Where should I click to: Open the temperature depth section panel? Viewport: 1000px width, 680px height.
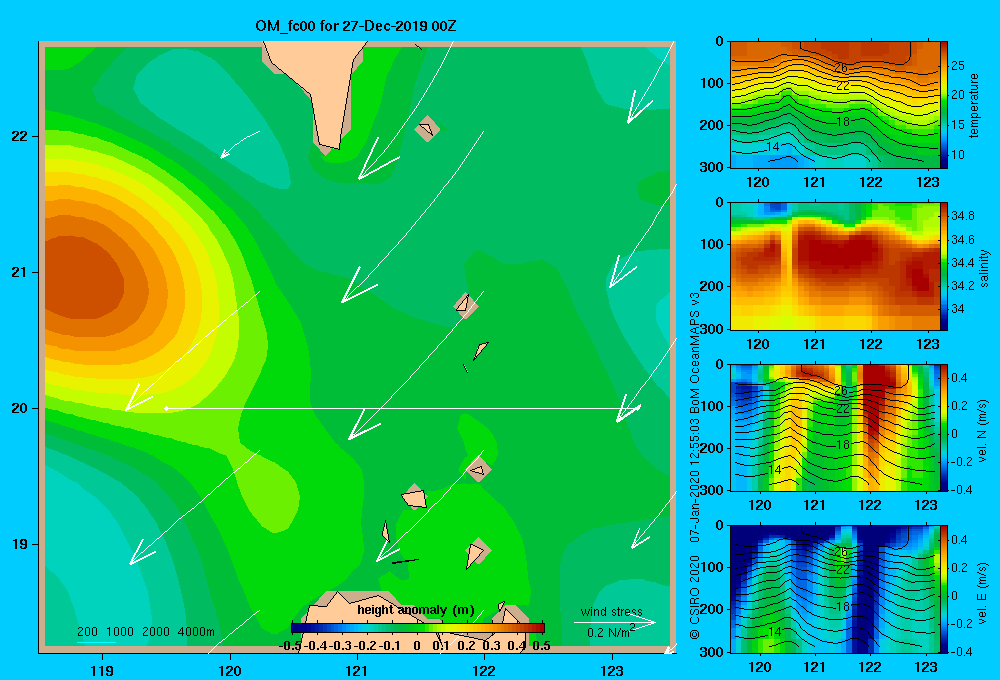[835, 105]
